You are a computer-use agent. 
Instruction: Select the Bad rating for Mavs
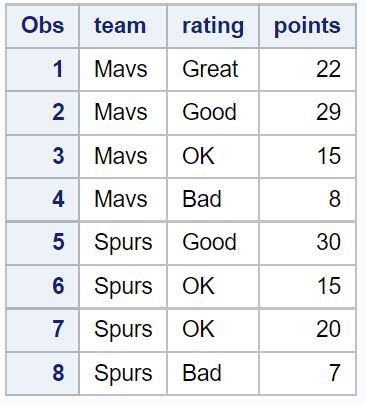tap(213, 199)
